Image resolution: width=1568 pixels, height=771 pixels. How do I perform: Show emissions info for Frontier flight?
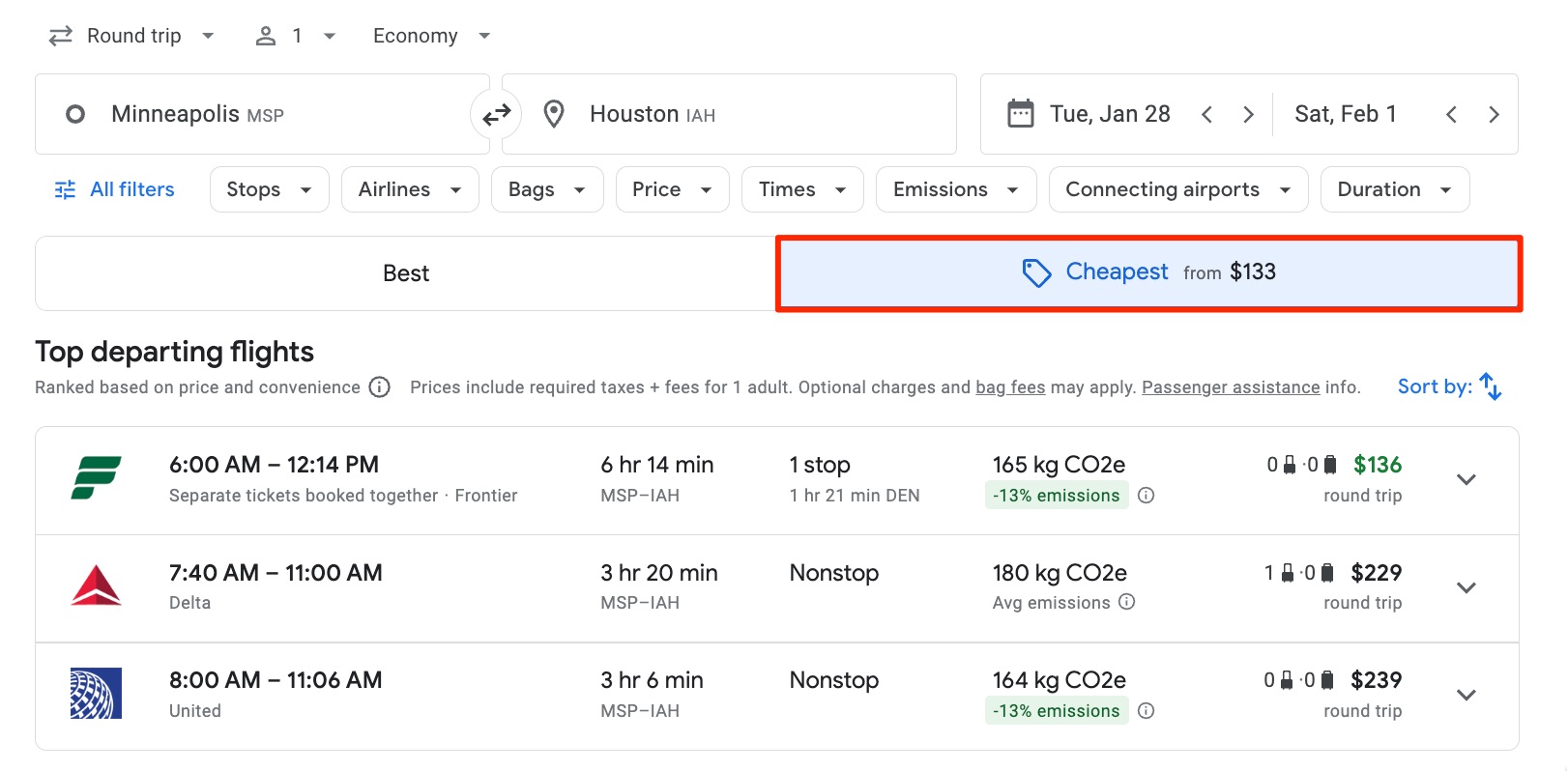[x=1147, y=496]
